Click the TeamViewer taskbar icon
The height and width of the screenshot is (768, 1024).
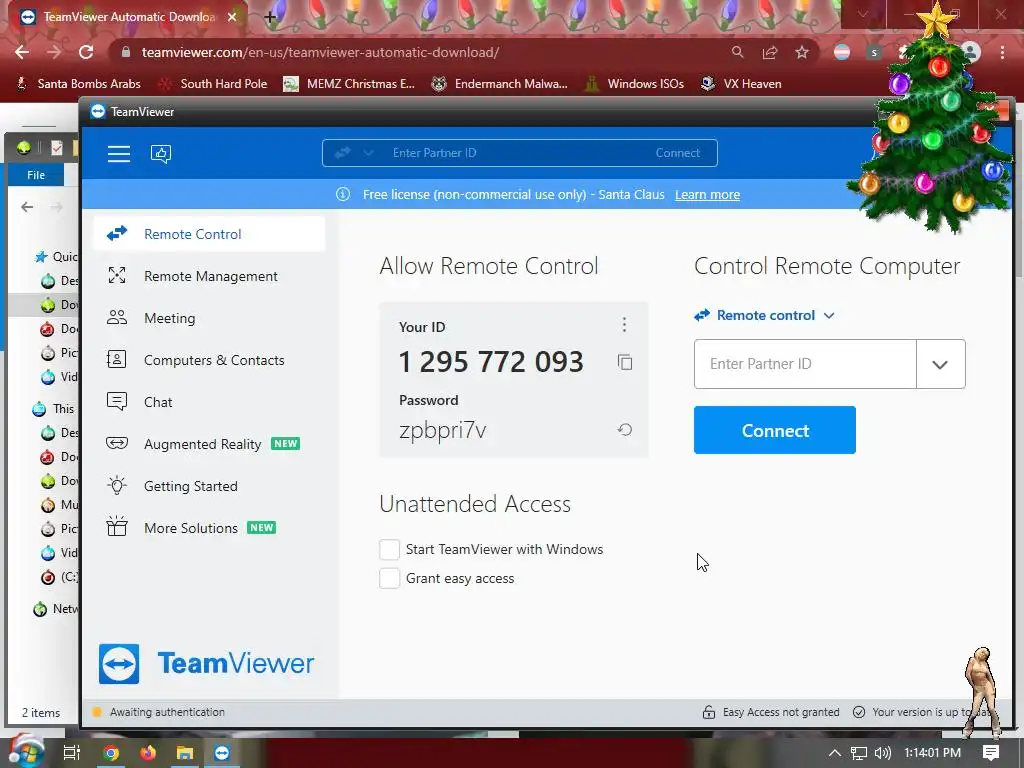[222, 753]
